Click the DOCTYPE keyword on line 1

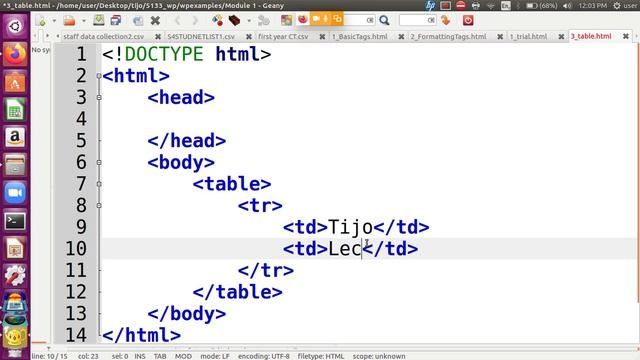coord(164,54)
